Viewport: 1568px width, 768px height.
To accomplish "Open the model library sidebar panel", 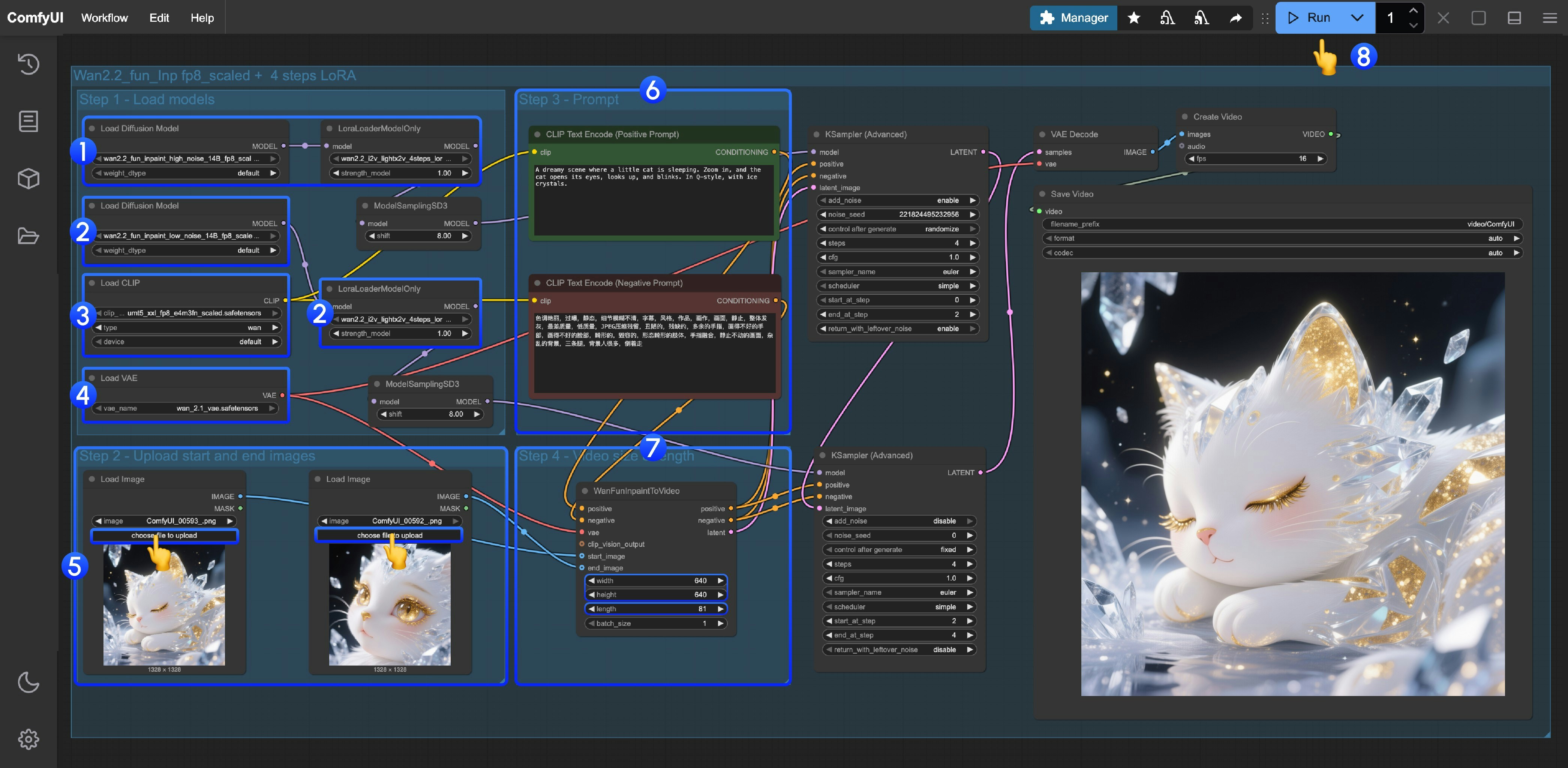I will click(x=28, y=178).
